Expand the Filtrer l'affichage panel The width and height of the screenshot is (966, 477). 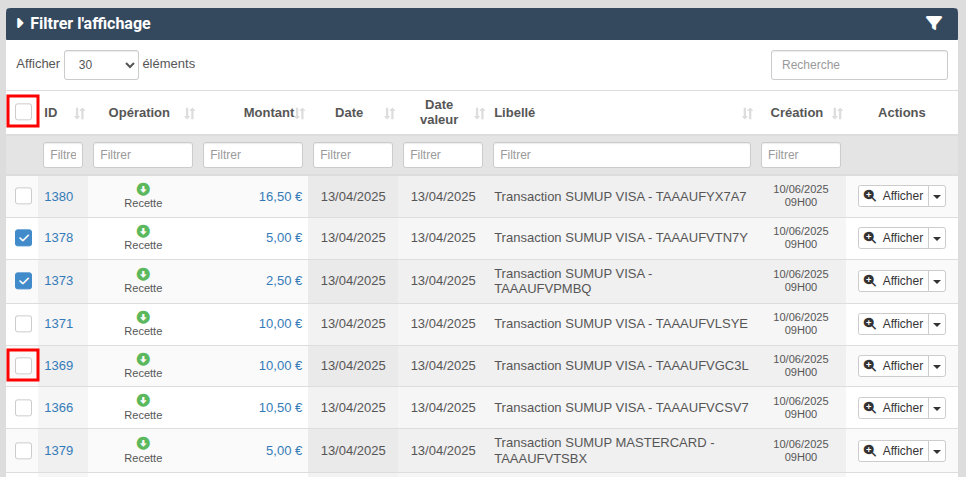point(84,23)
